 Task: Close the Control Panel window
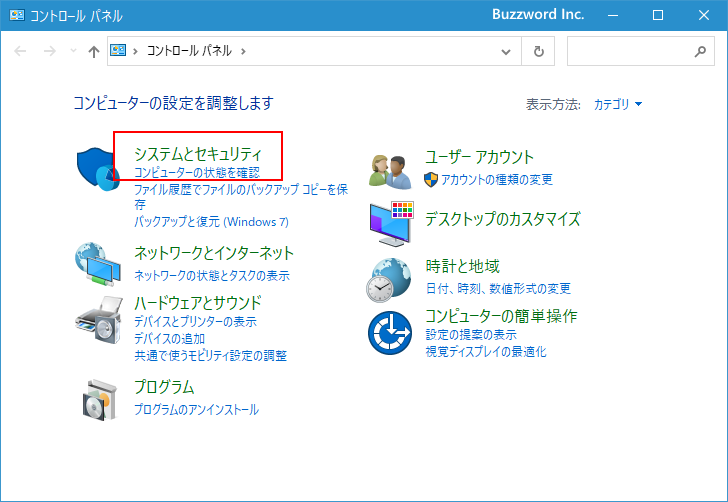pyautogui.click(x=704, y=15)
